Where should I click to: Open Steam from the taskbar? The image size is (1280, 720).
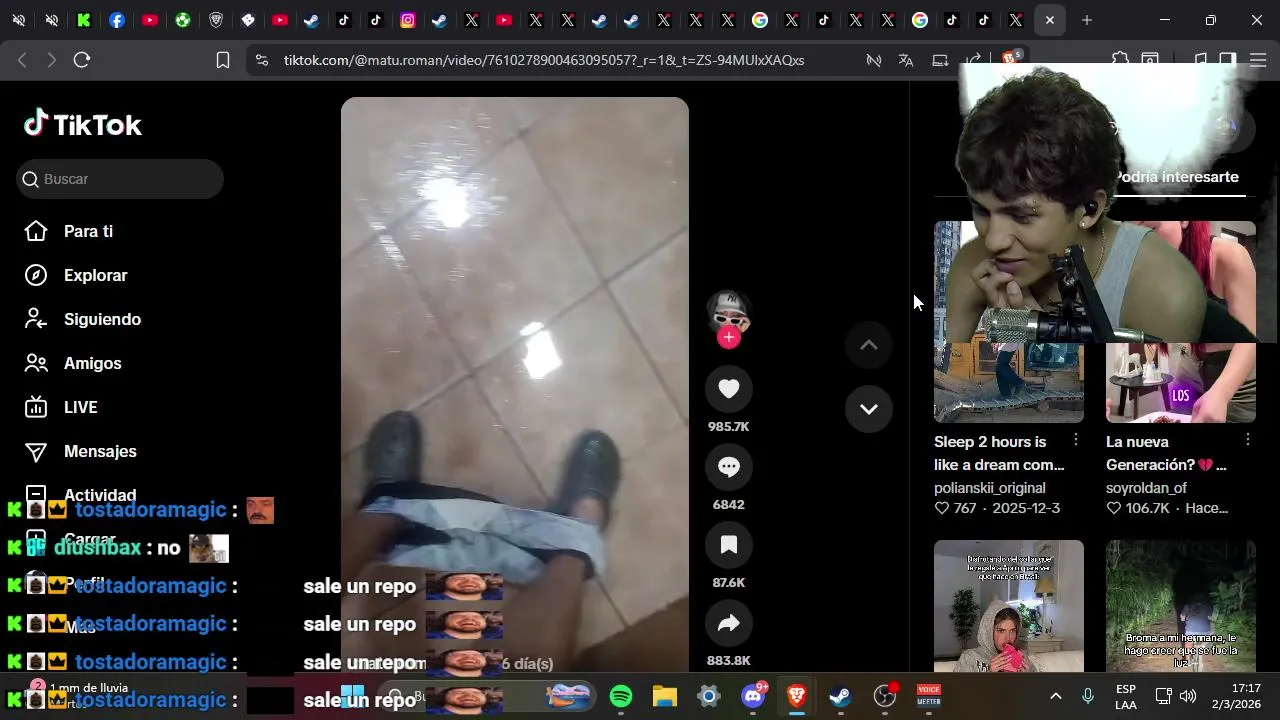point(841,696)
